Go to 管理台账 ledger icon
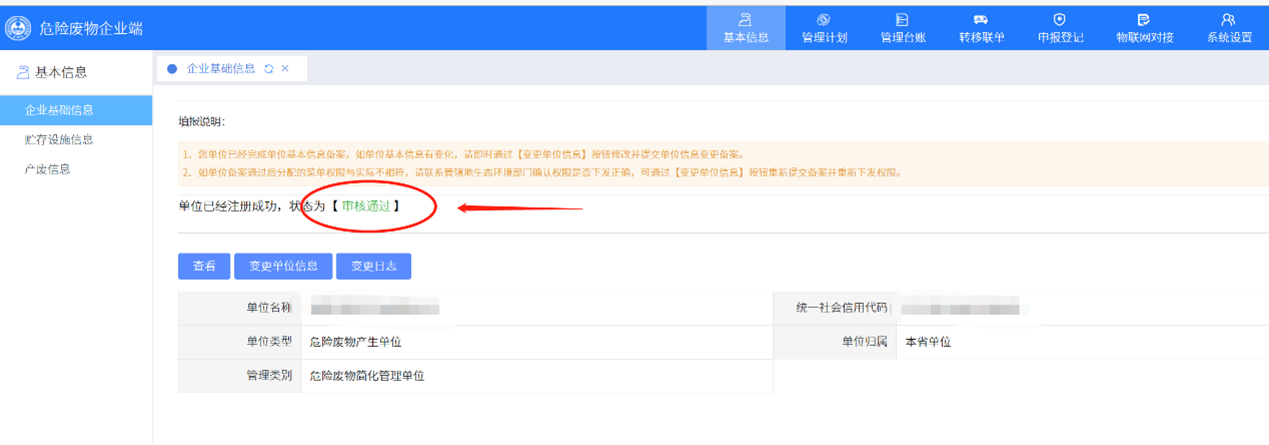The image size is (1269, 445). (902, 20)
